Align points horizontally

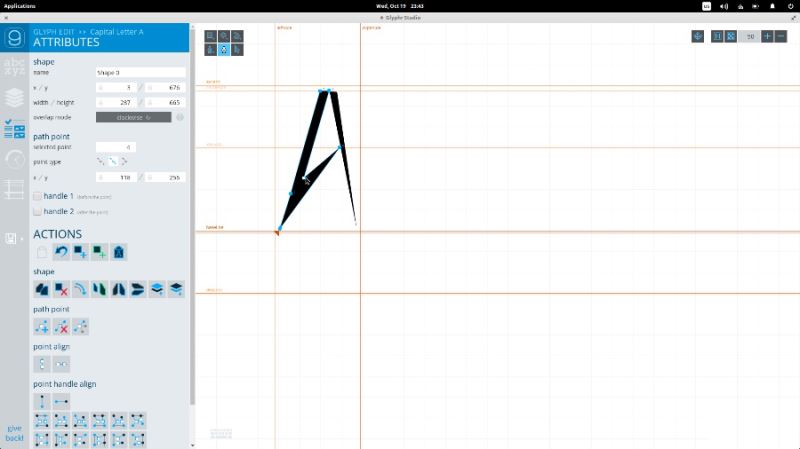pos(61,364)
